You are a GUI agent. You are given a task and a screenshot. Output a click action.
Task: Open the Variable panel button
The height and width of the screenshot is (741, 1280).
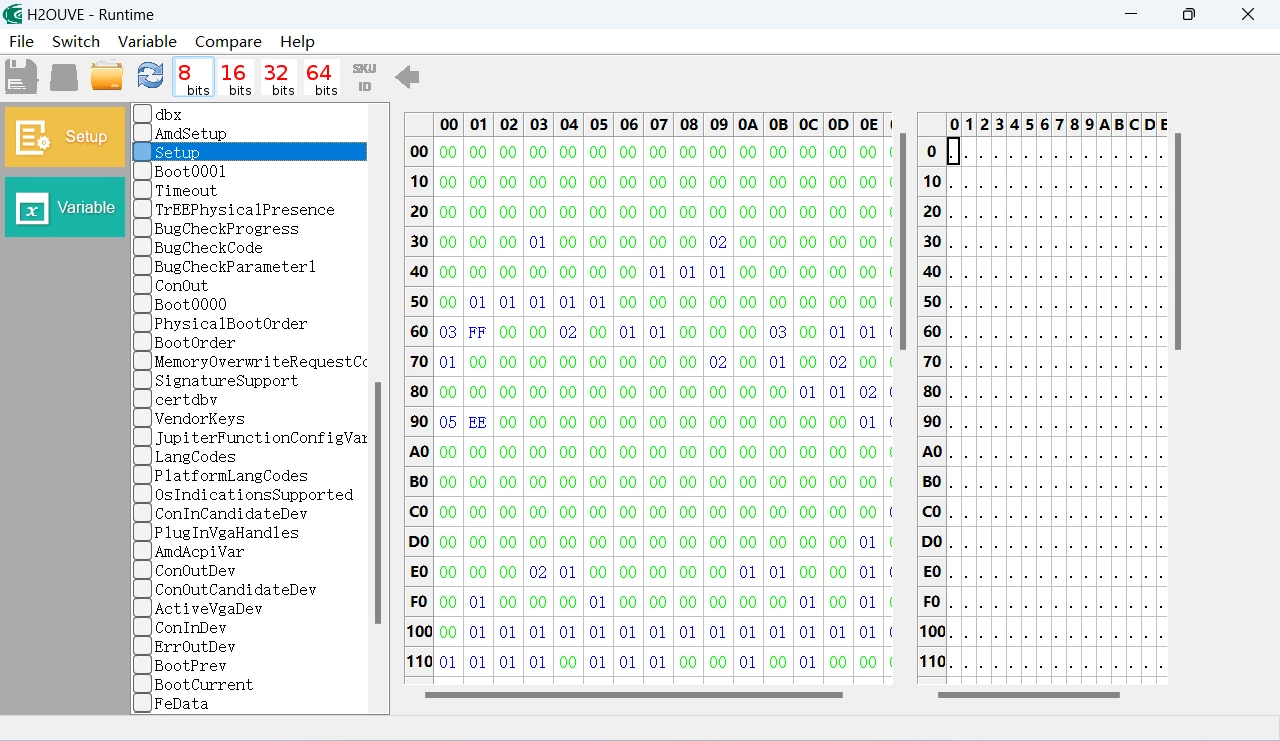65,207
